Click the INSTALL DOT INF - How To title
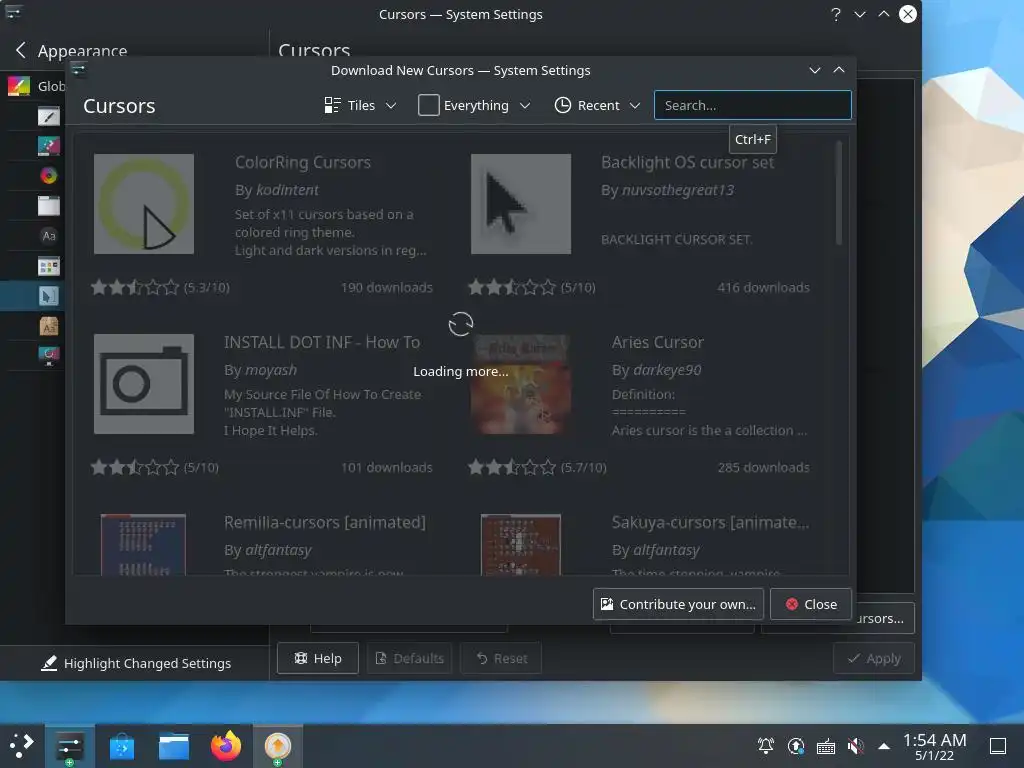1024x768 pixels. [x=322, y=342]
